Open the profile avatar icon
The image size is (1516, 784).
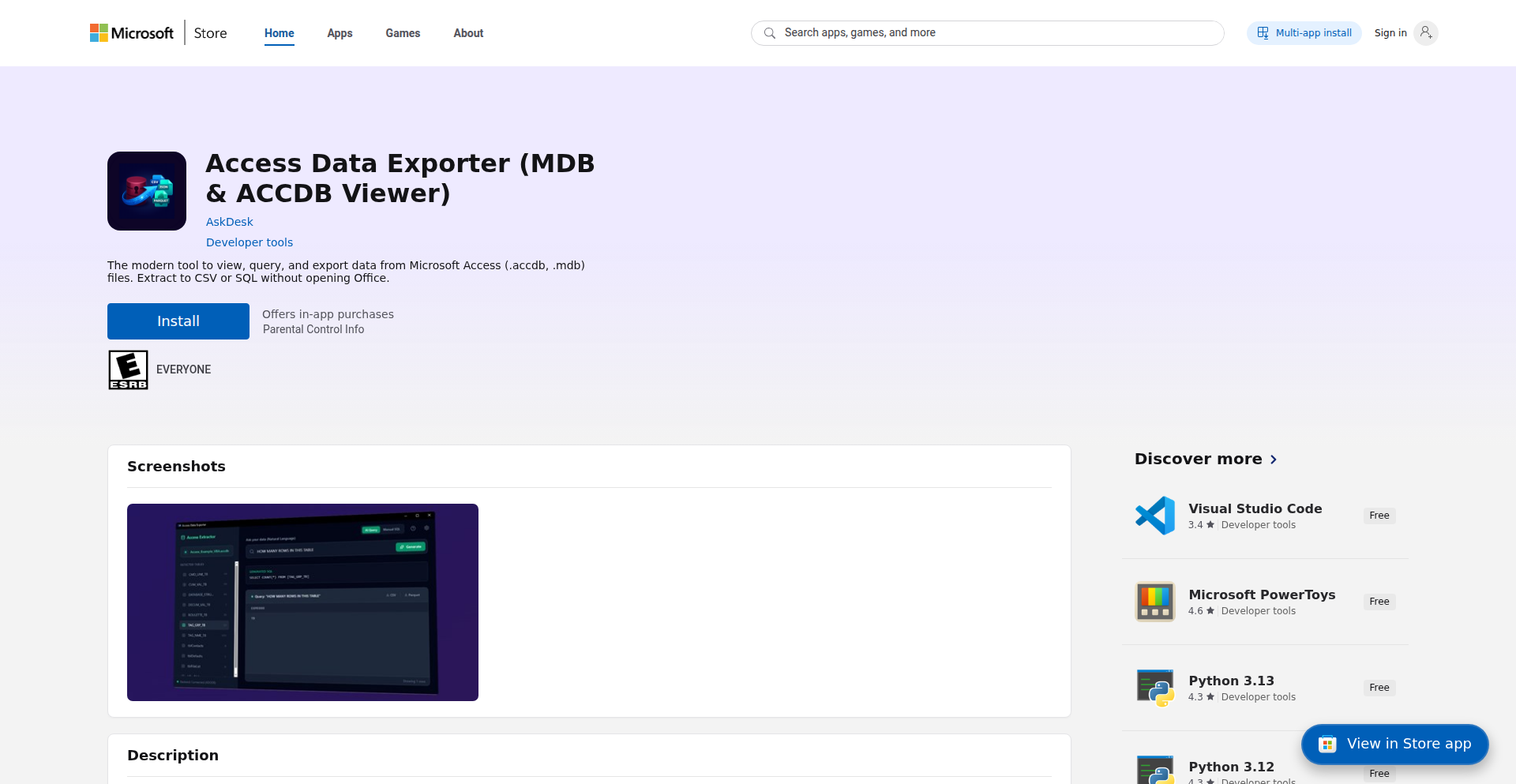[1426, 32]
